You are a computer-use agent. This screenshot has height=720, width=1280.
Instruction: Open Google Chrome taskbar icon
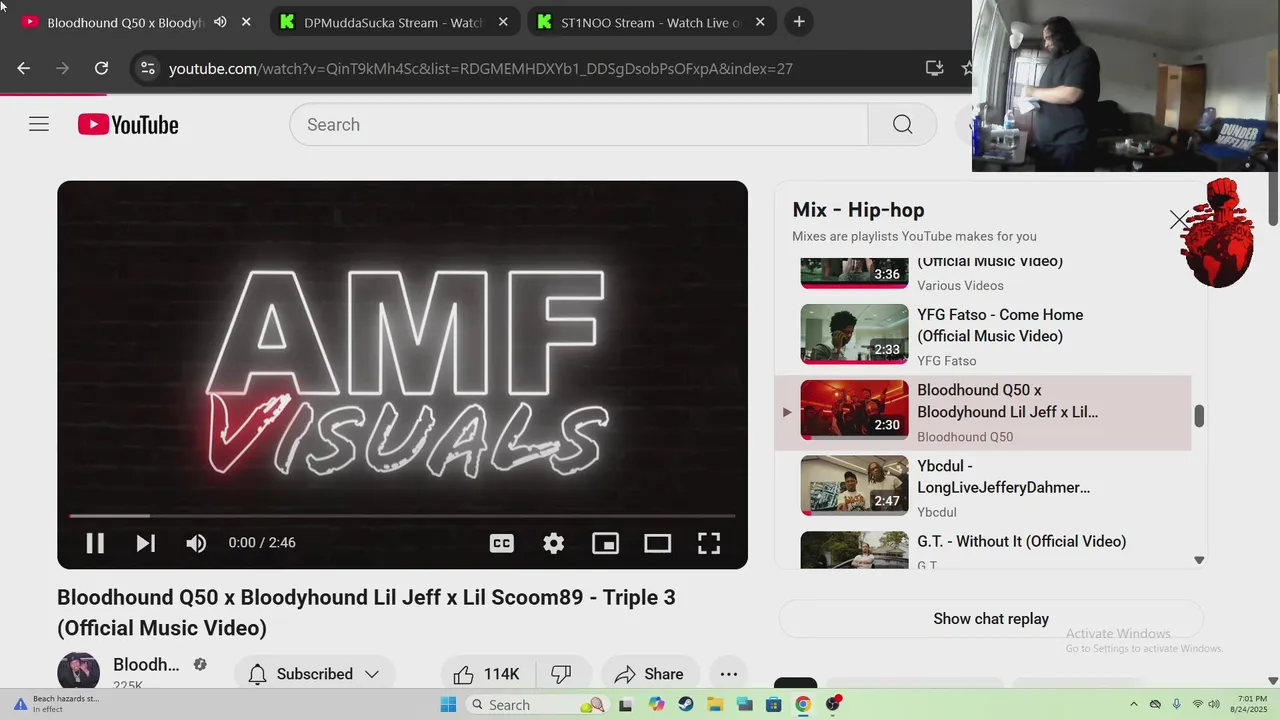point(803,704)
